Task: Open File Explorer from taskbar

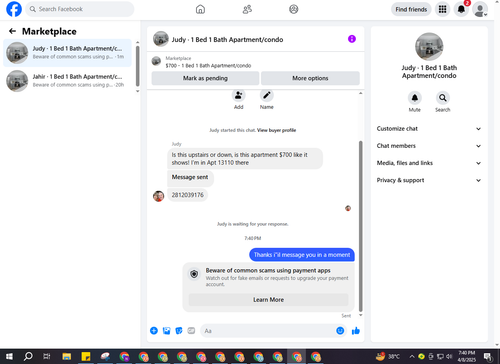Action: (67, 356)
